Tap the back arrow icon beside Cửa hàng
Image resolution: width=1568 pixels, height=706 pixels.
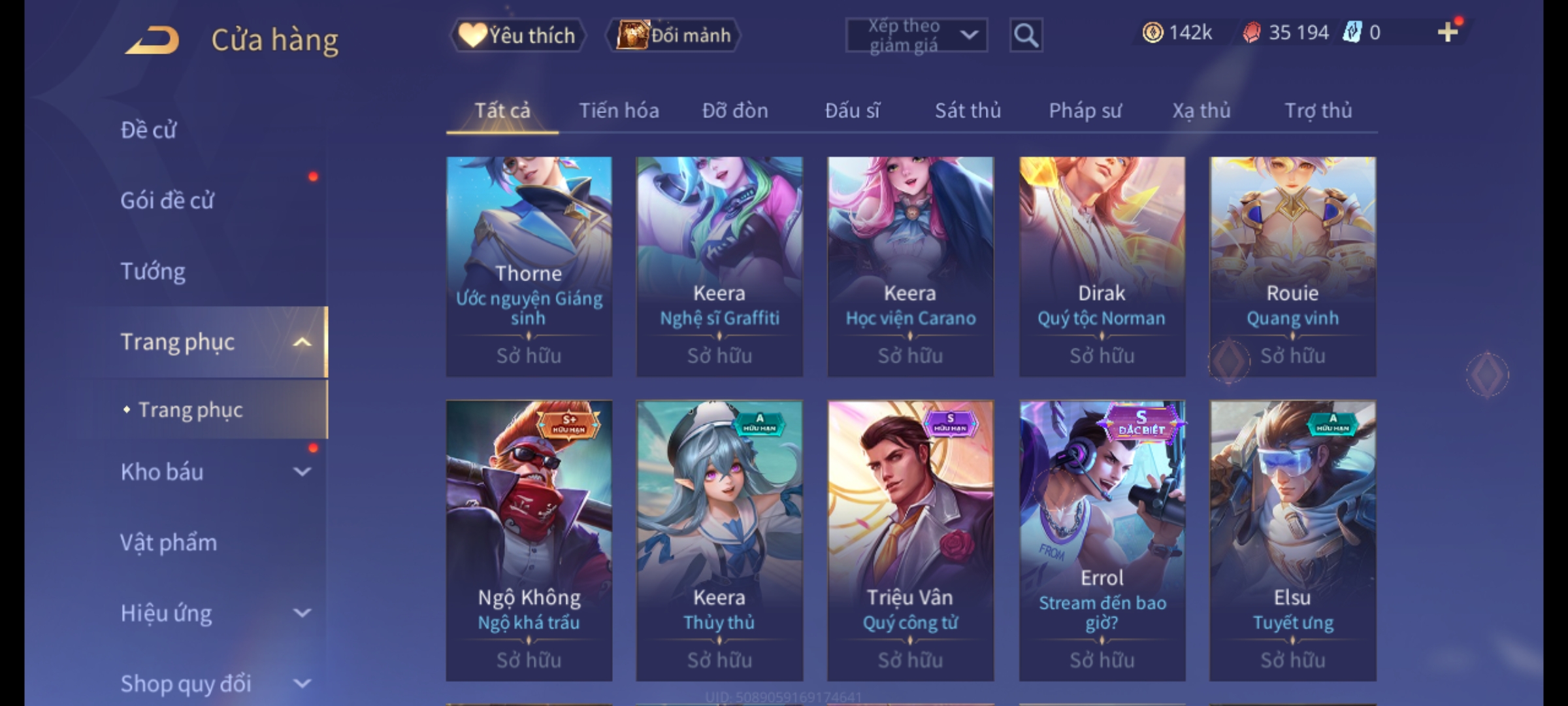tap(152, 40)
